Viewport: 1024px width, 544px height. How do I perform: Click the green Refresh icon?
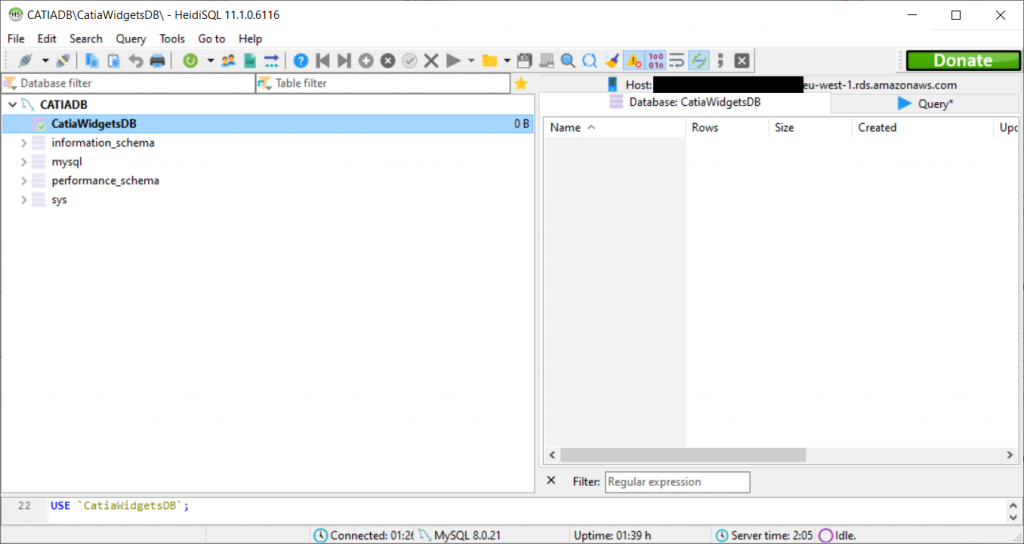[x=190, y=61]
